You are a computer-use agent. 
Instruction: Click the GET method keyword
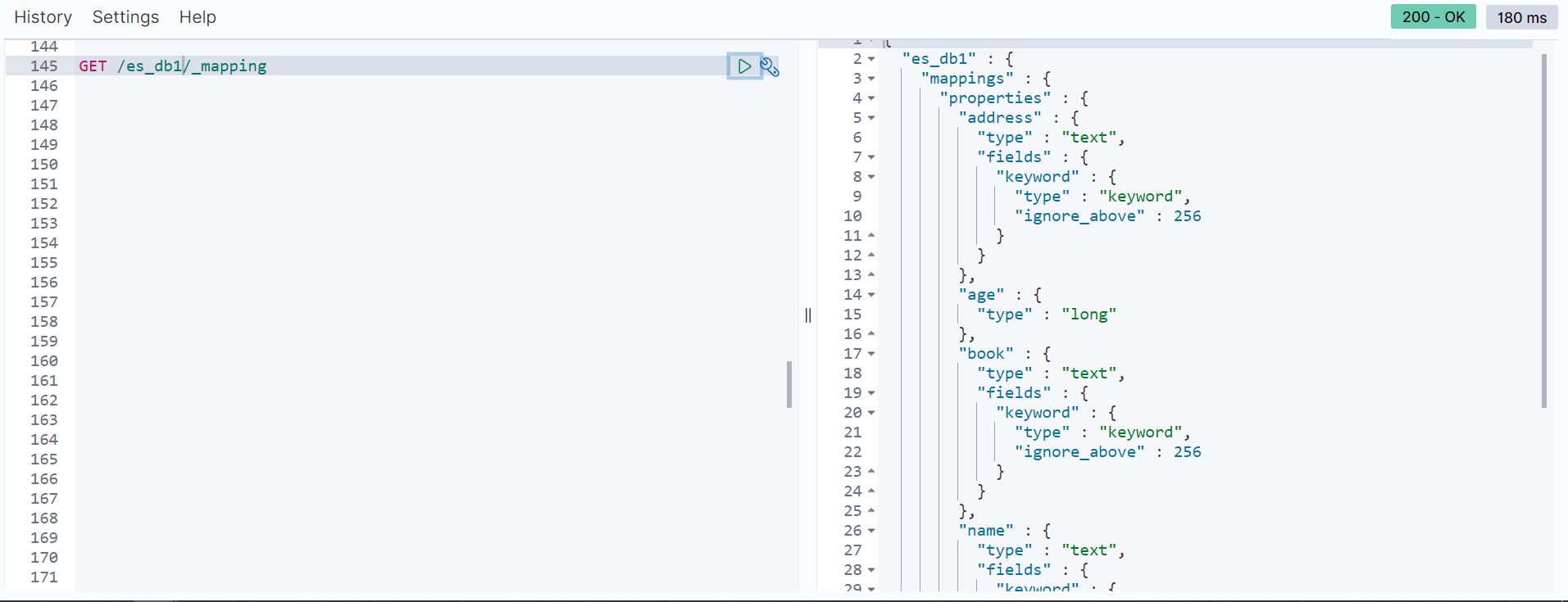(x=93, y=66)
